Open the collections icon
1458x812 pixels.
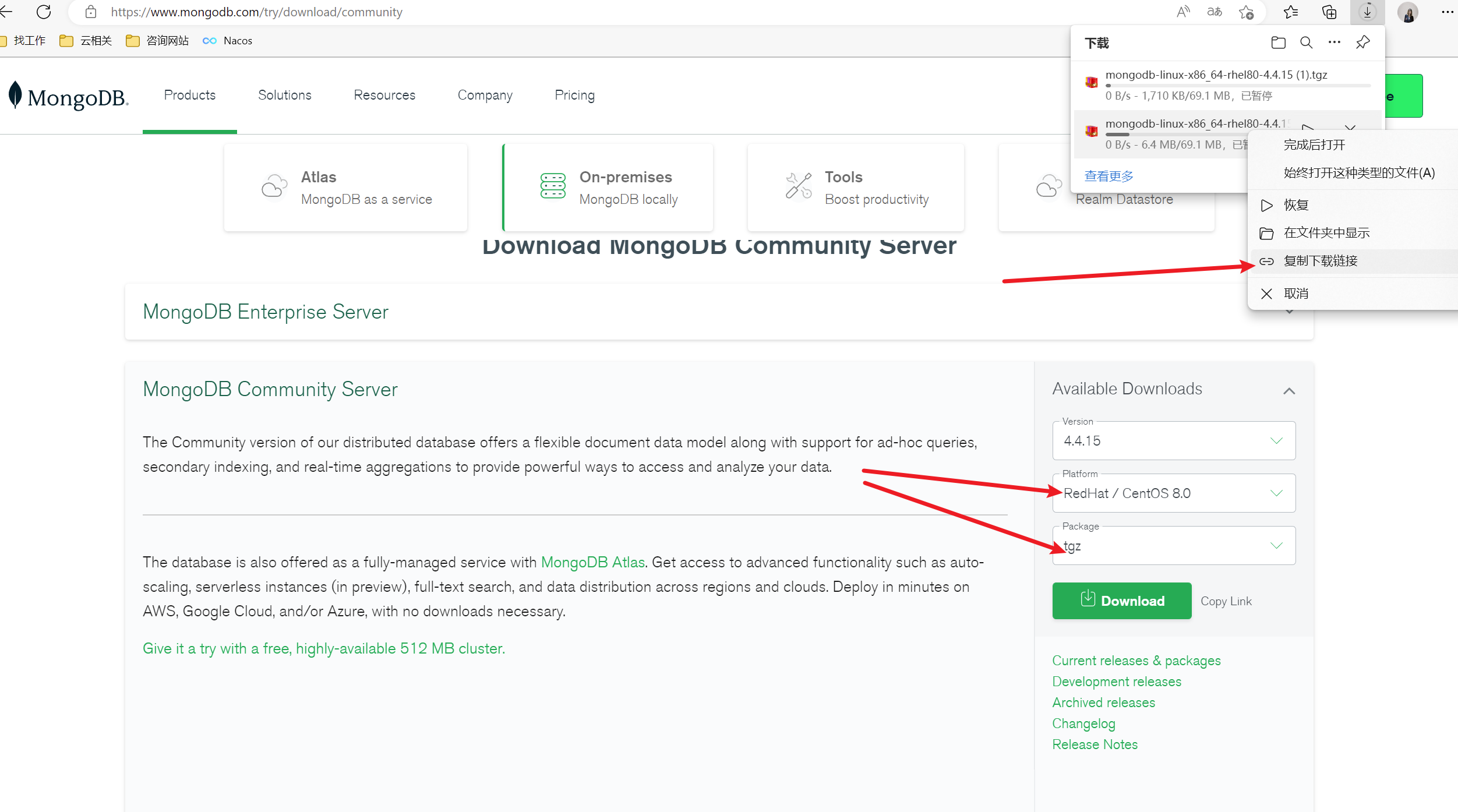click(1329, 12)
